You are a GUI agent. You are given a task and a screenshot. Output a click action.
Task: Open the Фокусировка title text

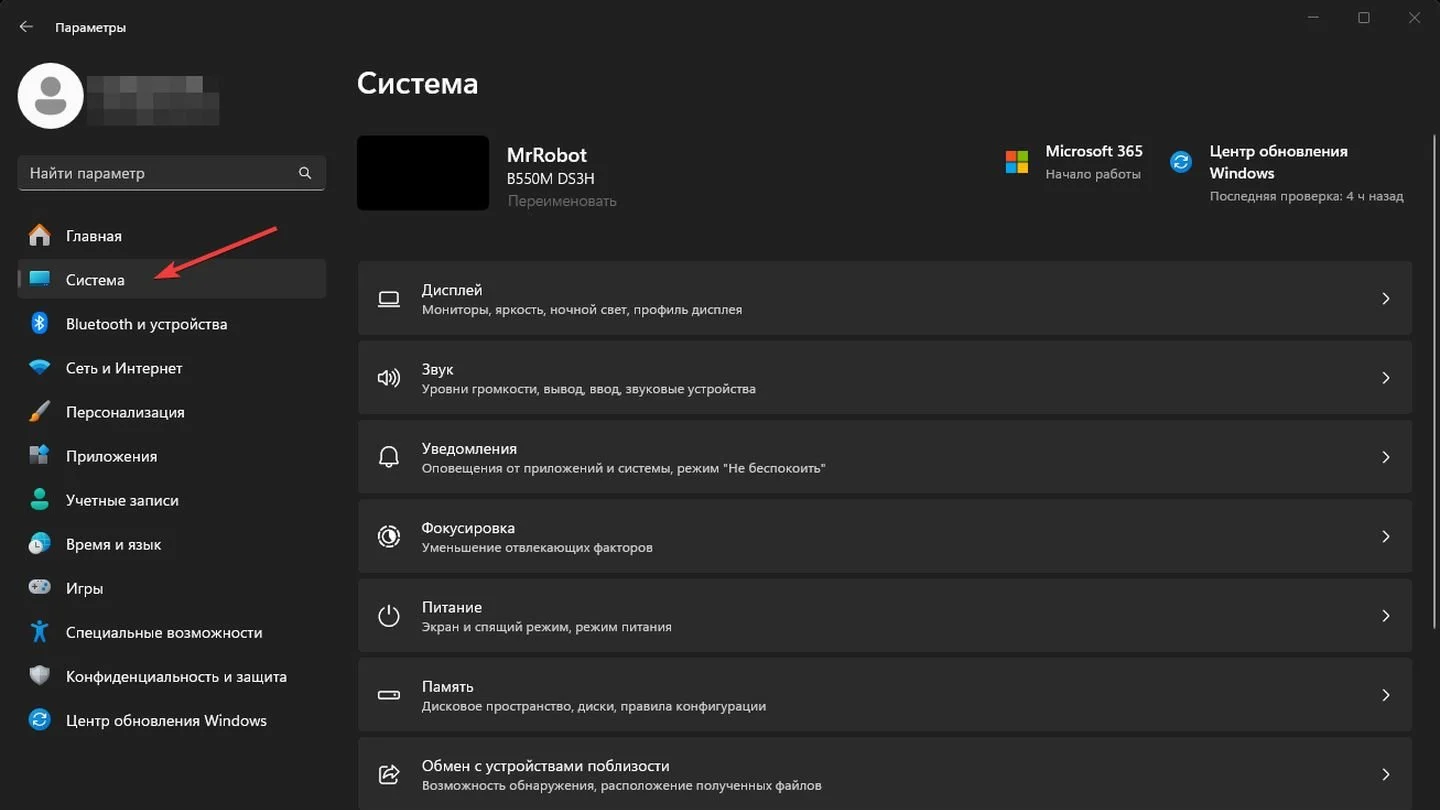468,528
